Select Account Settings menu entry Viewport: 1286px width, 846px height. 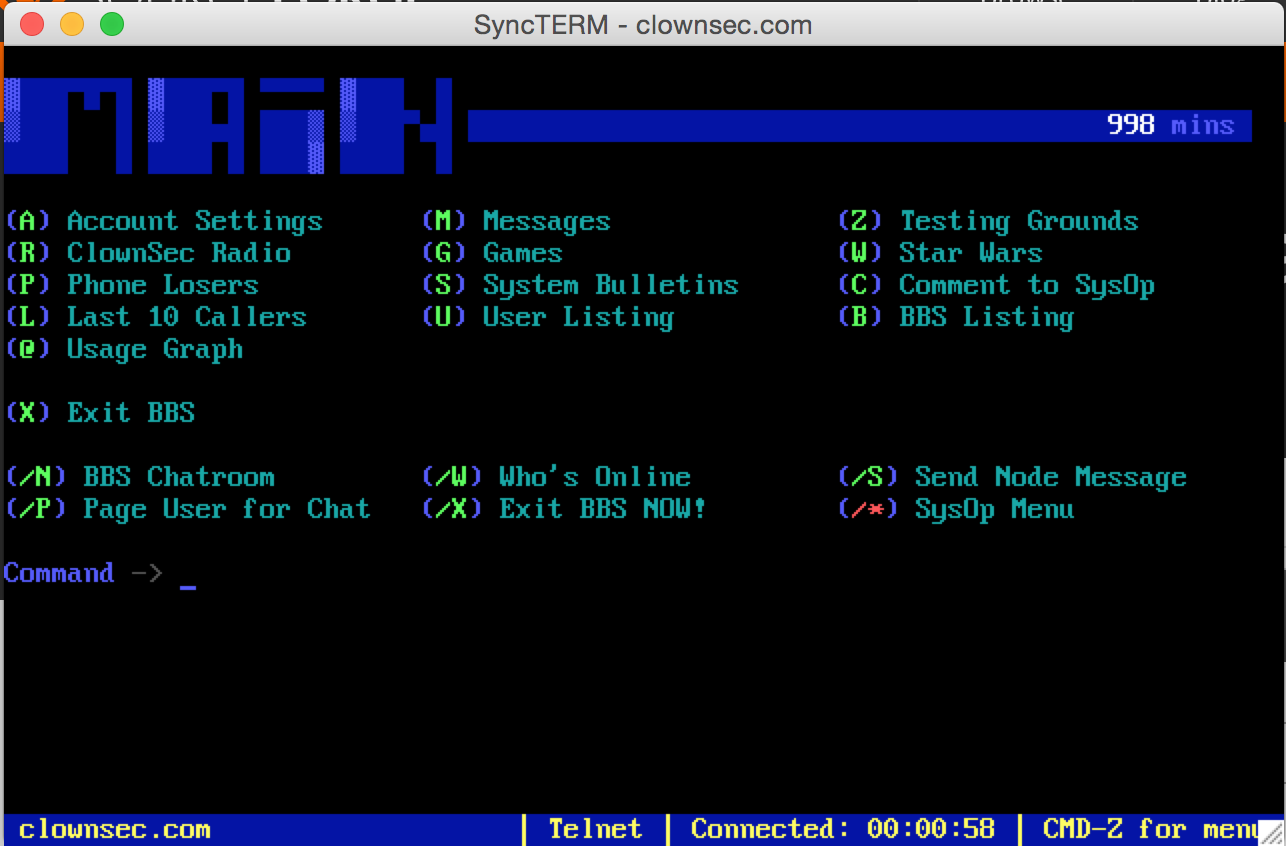click(x=165, y=221)
